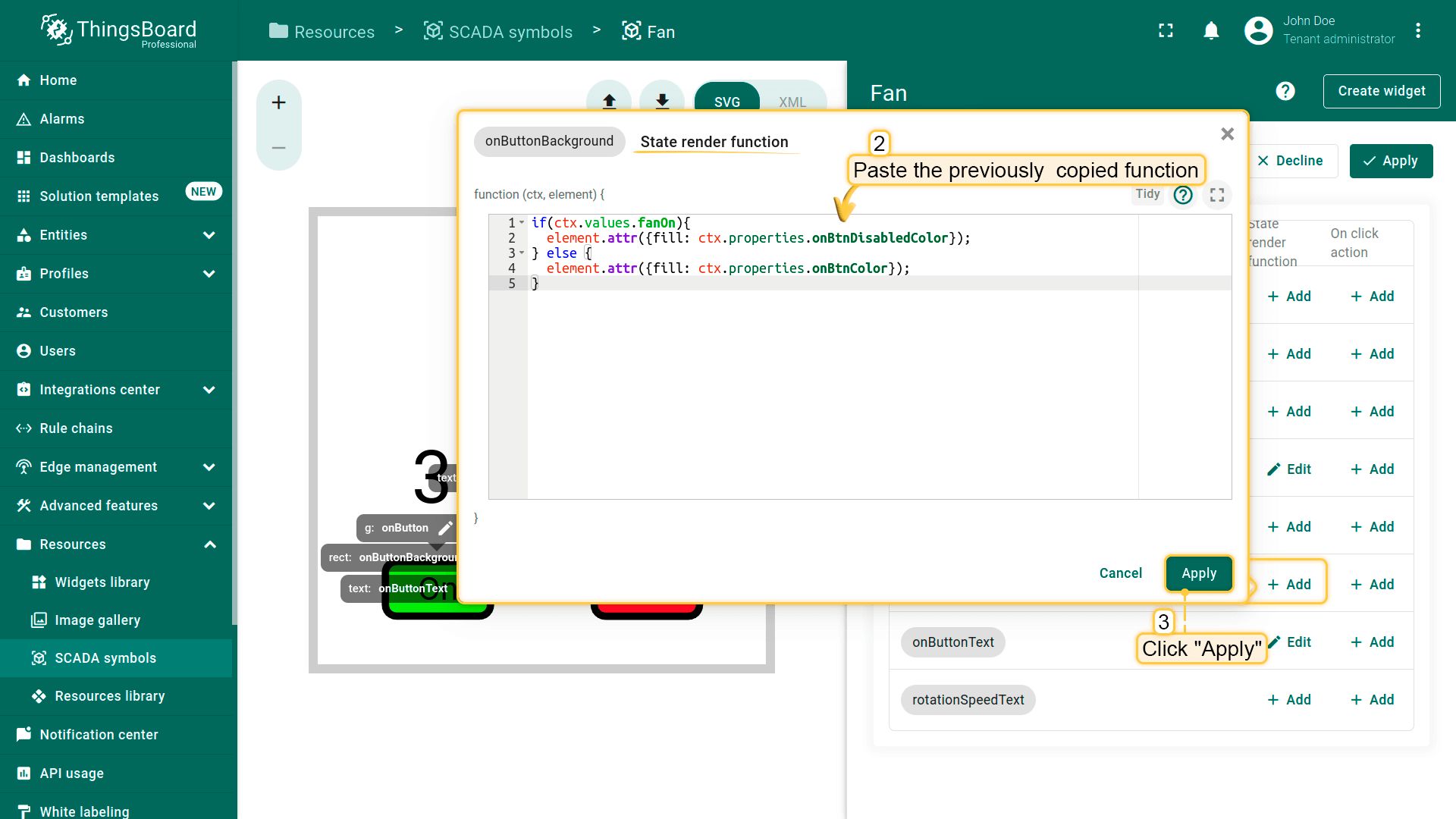This screenshot has width=1456, height=819.
Task: Expand code editor to fullscreen
Action: 1217,195
